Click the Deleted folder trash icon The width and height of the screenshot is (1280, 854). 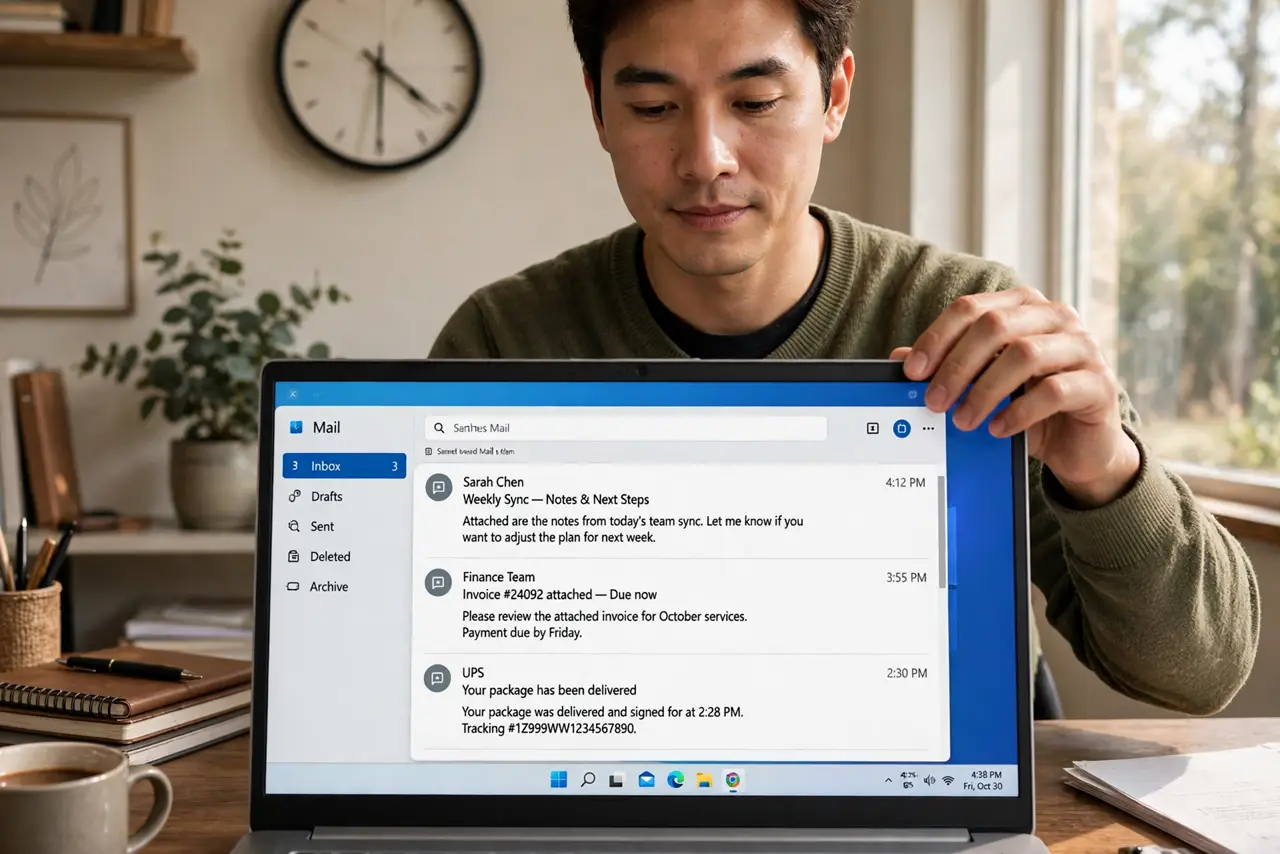pyautogui.click(x=294, y=556)
